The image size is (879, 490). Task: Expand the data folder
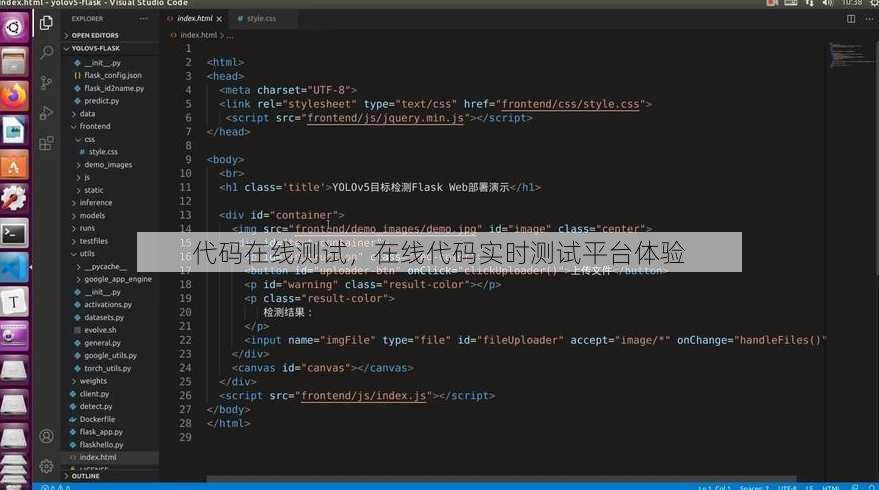(87, 114)
